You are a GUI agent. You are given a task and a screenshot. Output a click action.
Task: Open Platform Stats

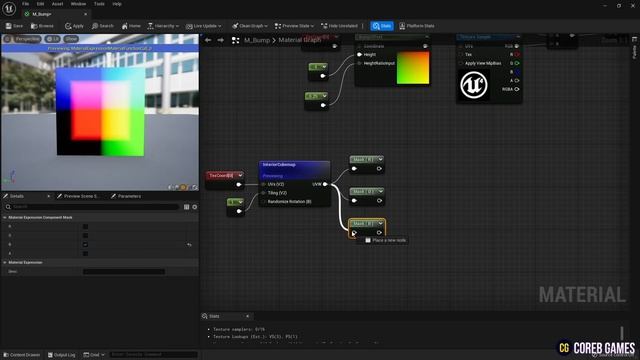[x=417, y=26]
